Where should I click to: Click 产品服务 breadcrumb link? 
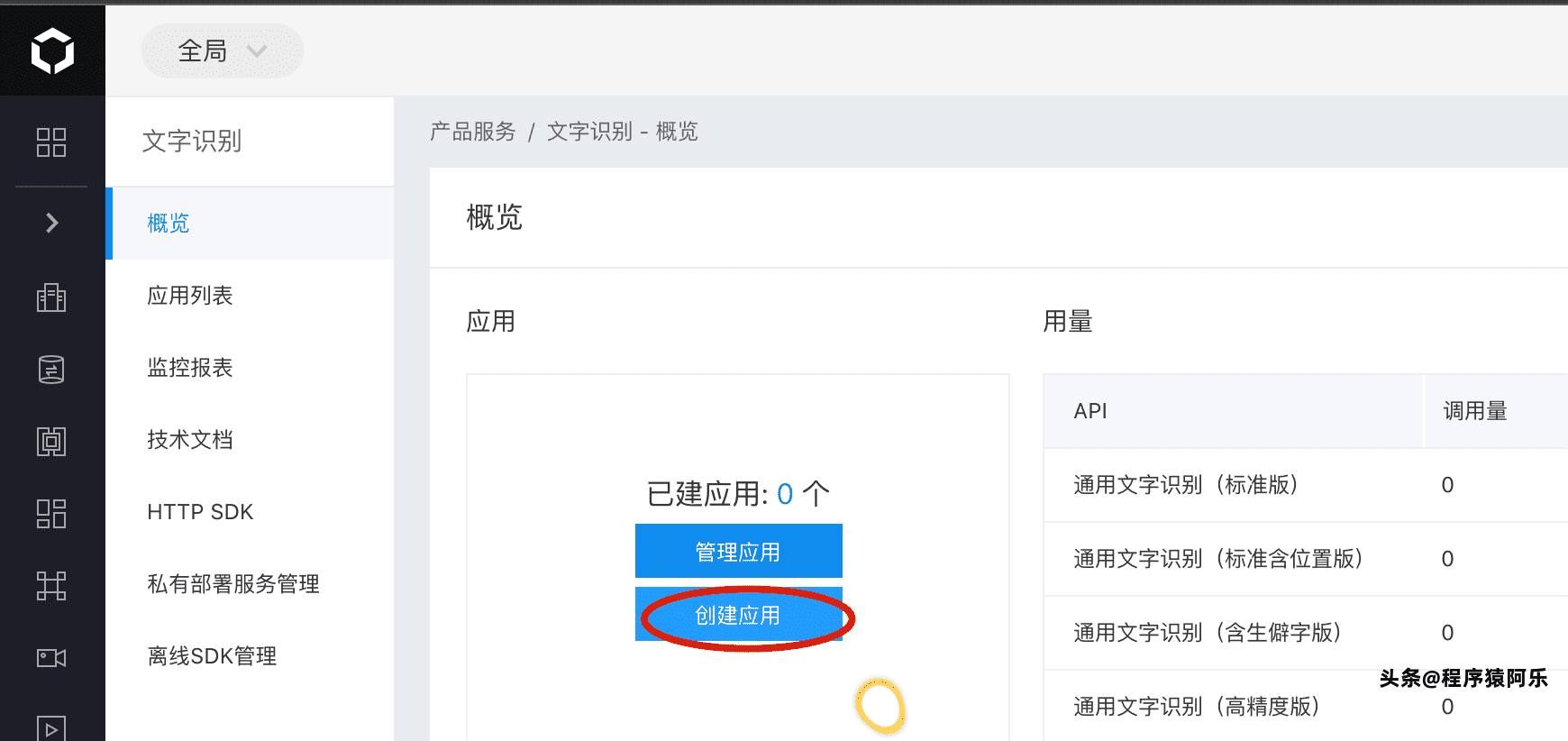473,132
